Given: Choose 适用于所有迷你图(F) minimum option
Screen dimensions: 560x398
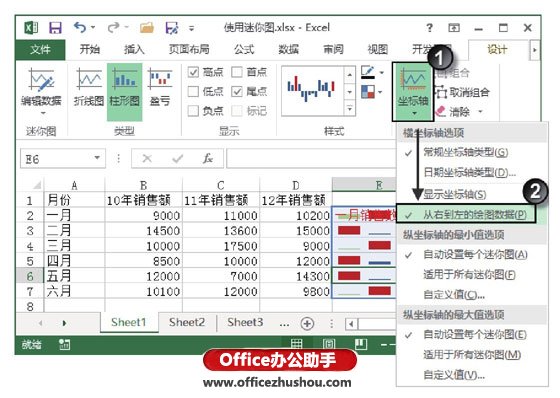Looking at the screenshot, I should (472, 274).
